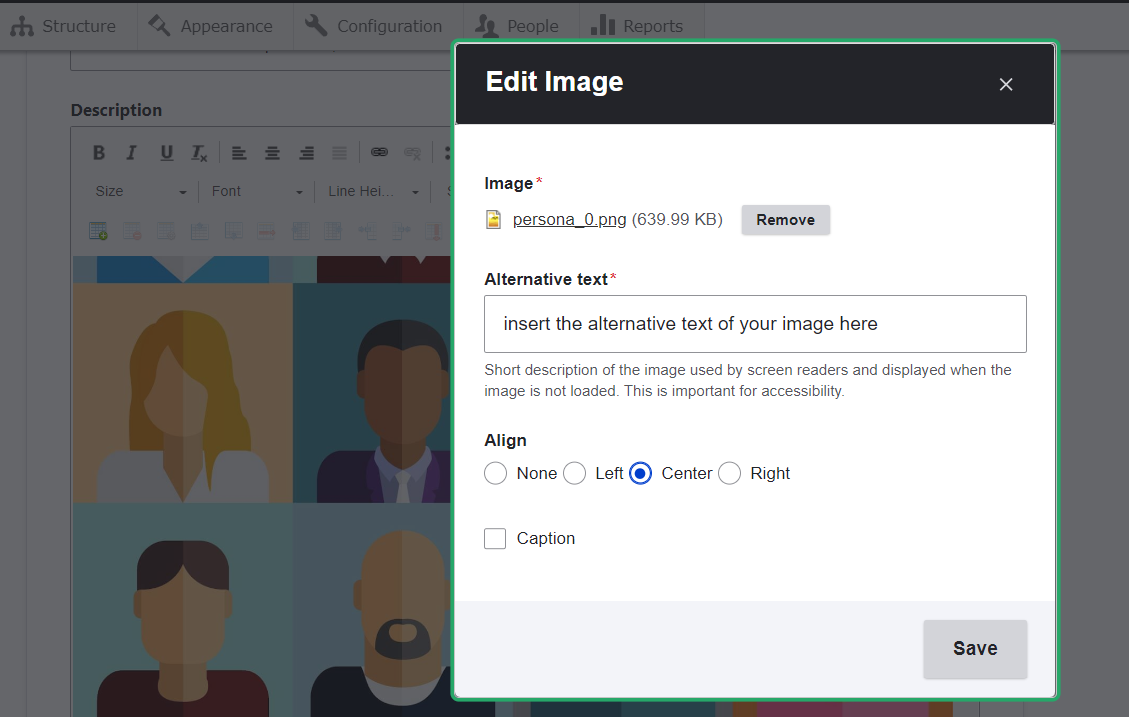Viewport: 1129px width, 717px height.
Task: Select the Center alignment radio button
Action: point(640,473)
